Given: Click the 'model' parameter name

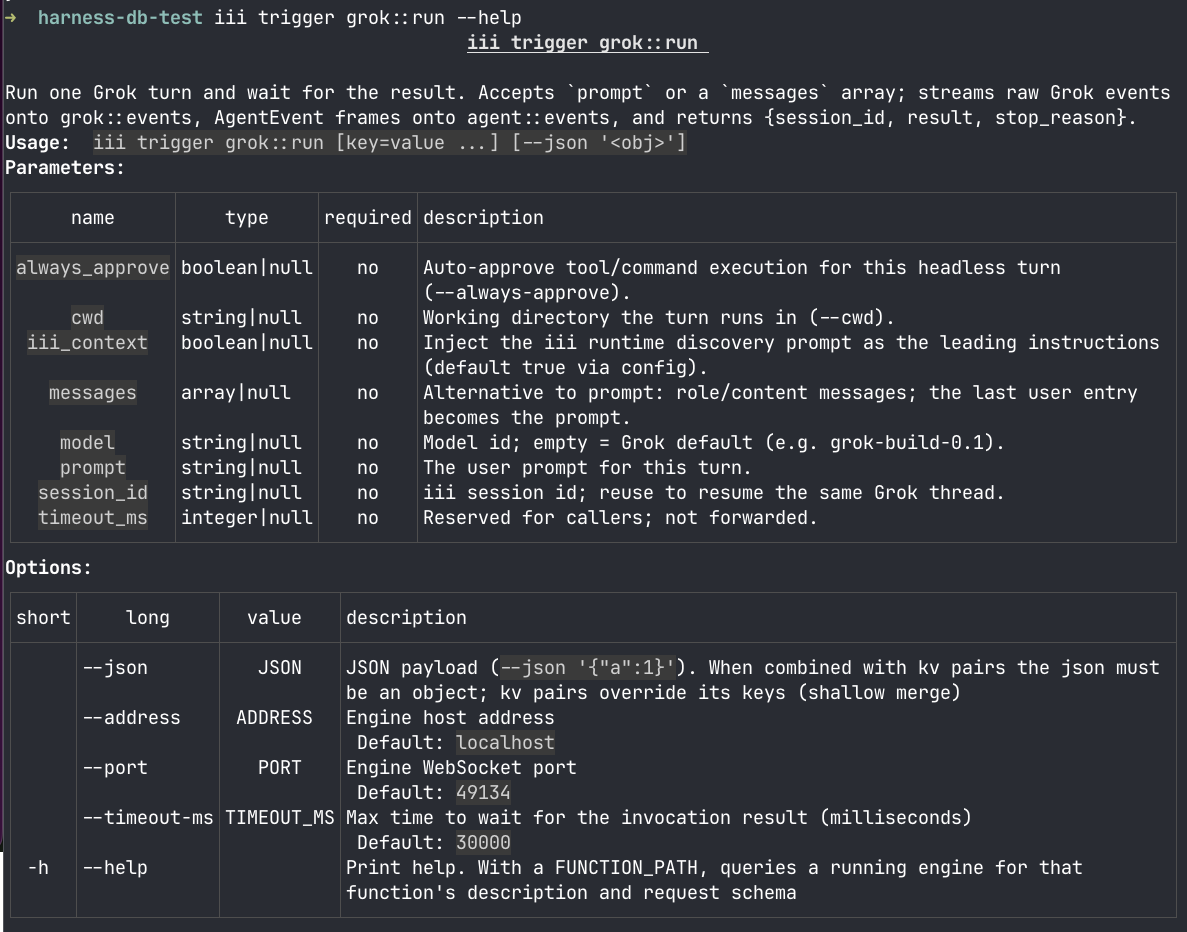Looking at the screenshot, I should coord(87,443).
